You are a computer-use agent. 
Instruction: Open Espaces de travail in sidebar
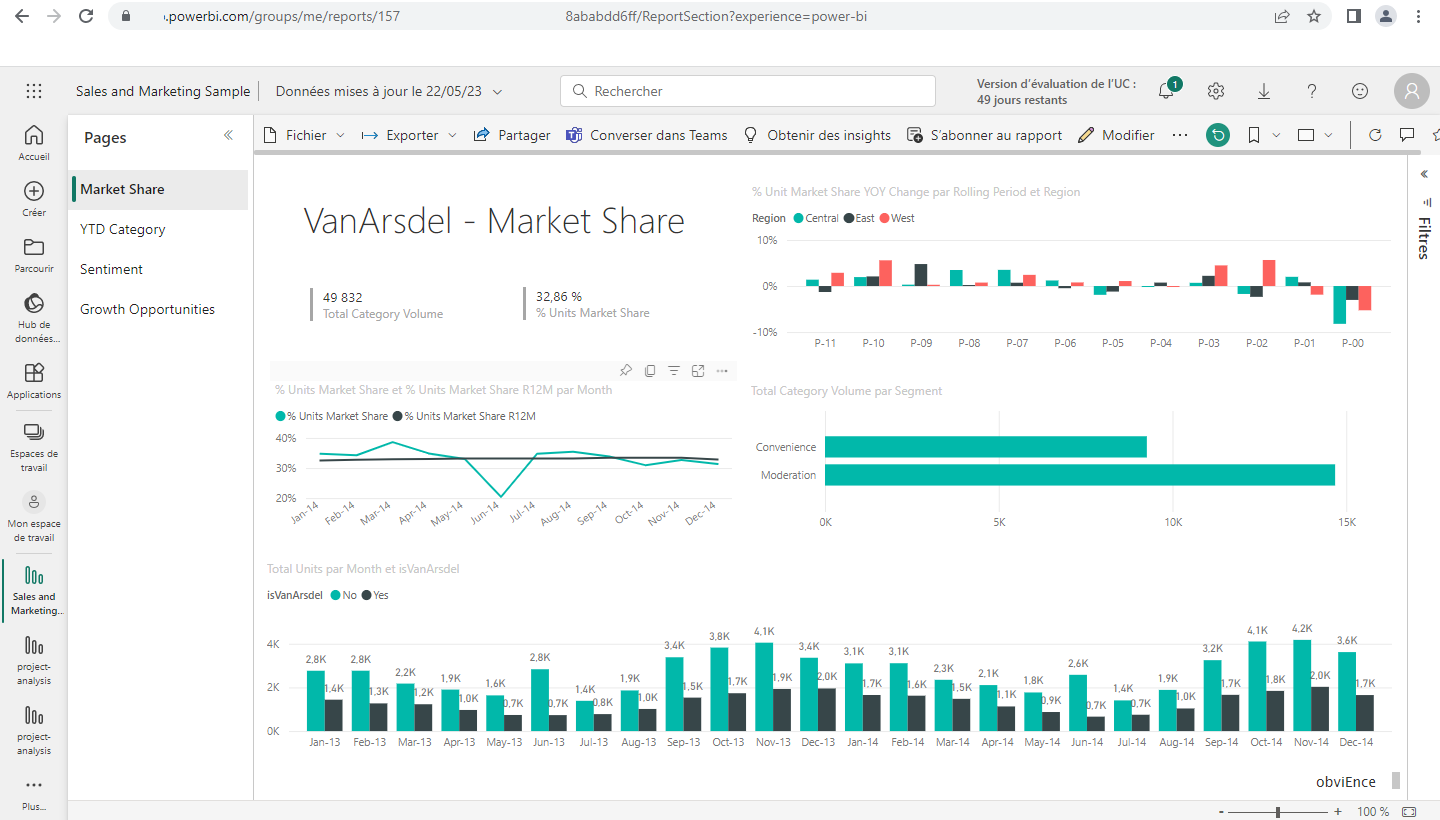tap(34, 446)
